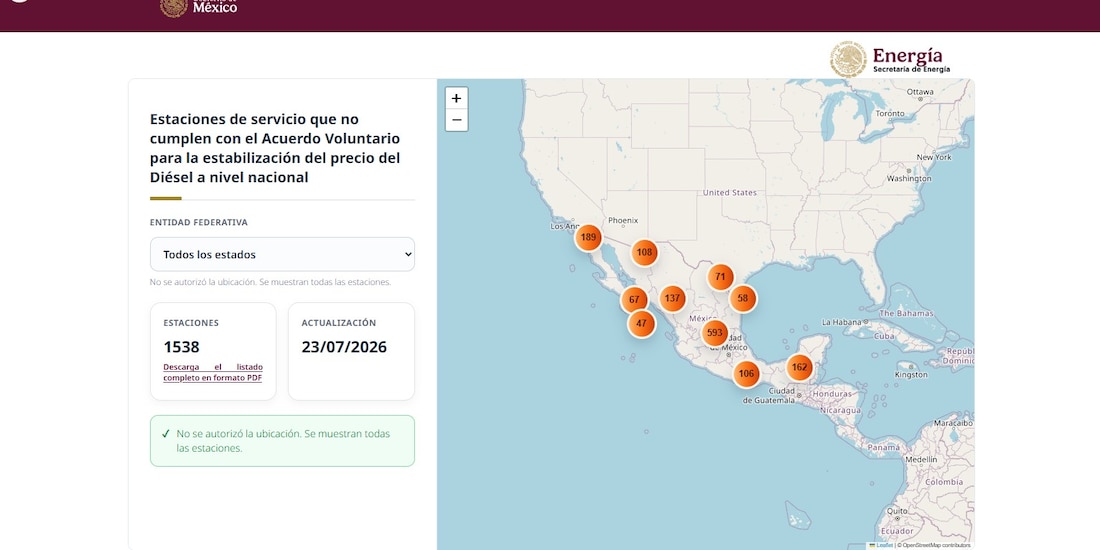Click the Kingston map label
The width and height of the screenshot is (1100, 550).
point(911,375)
